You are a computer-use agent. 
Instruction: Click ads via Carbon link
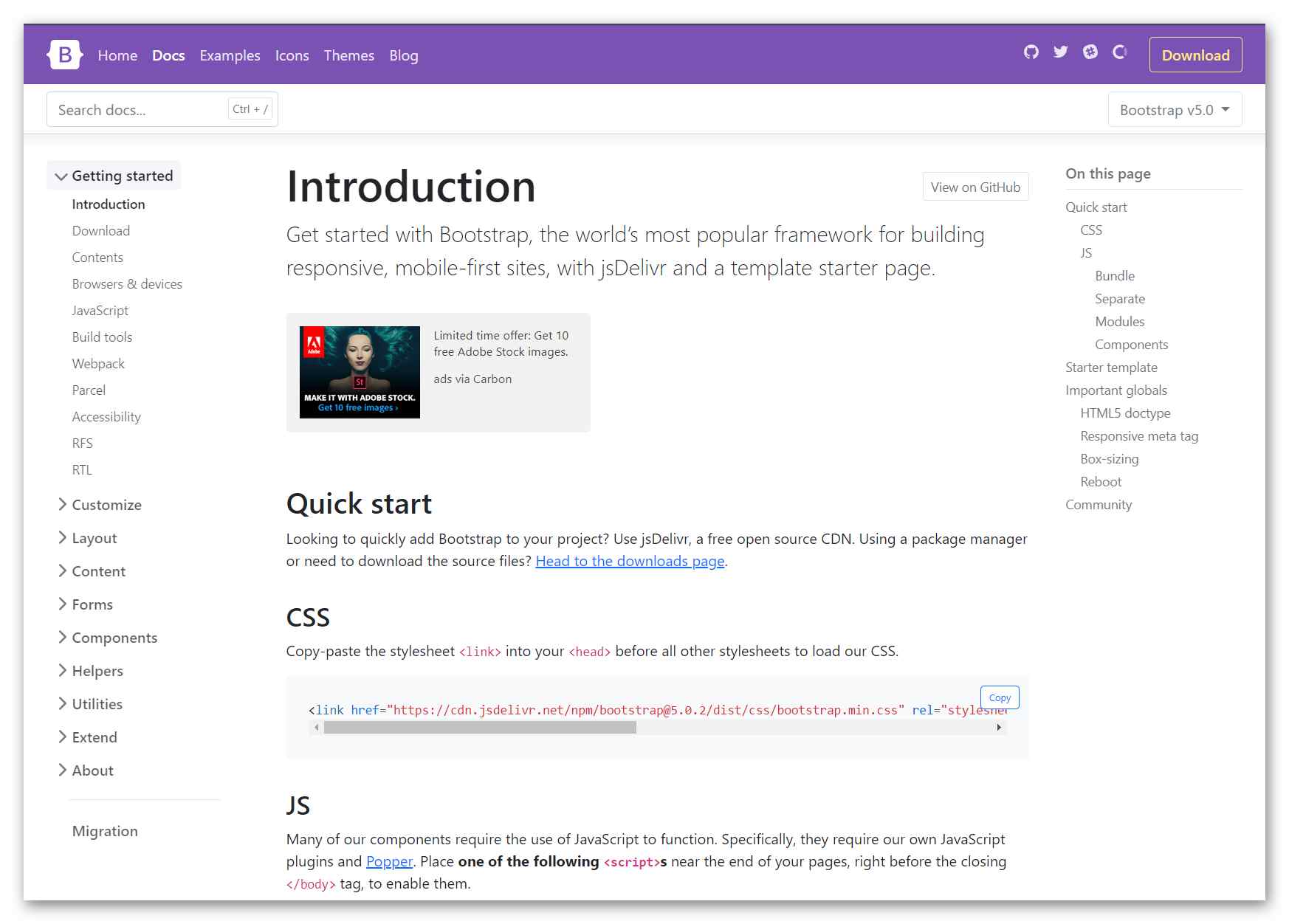point(472,379)
